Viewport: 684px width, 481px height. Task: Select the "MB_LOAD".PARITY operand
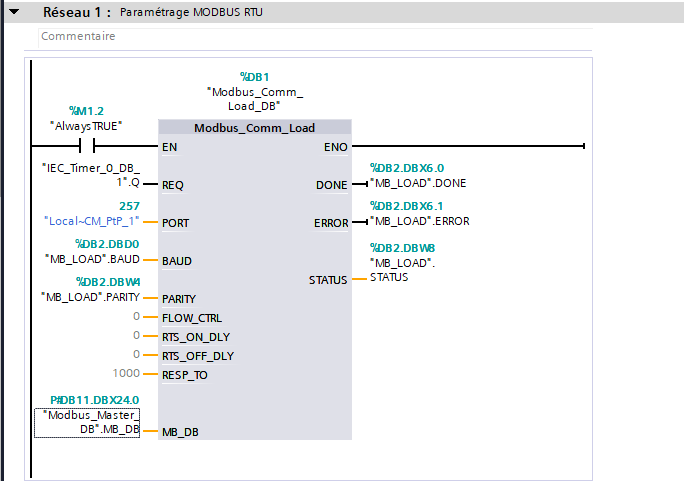(x=90, y=296)
